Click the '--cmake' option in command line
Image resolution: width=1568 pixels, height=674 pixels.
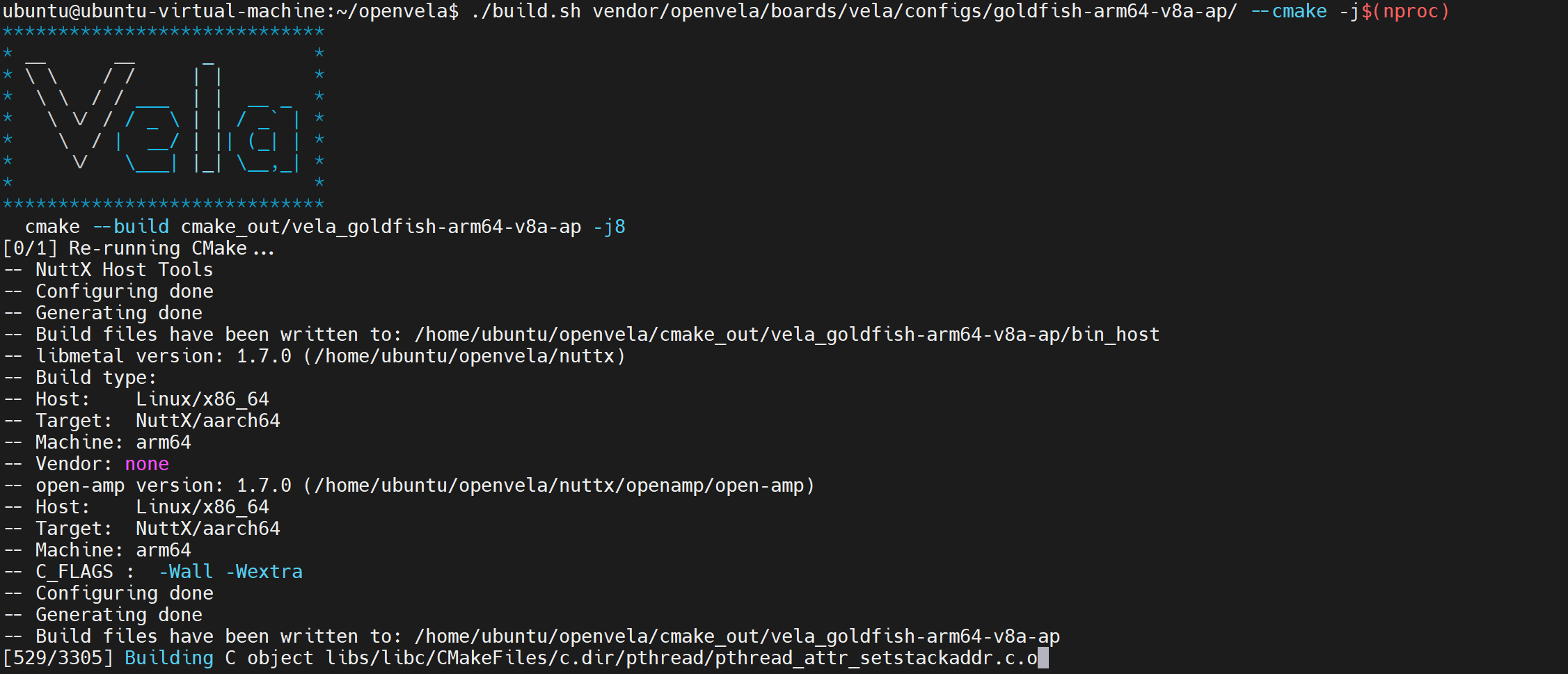[1289, 12]
